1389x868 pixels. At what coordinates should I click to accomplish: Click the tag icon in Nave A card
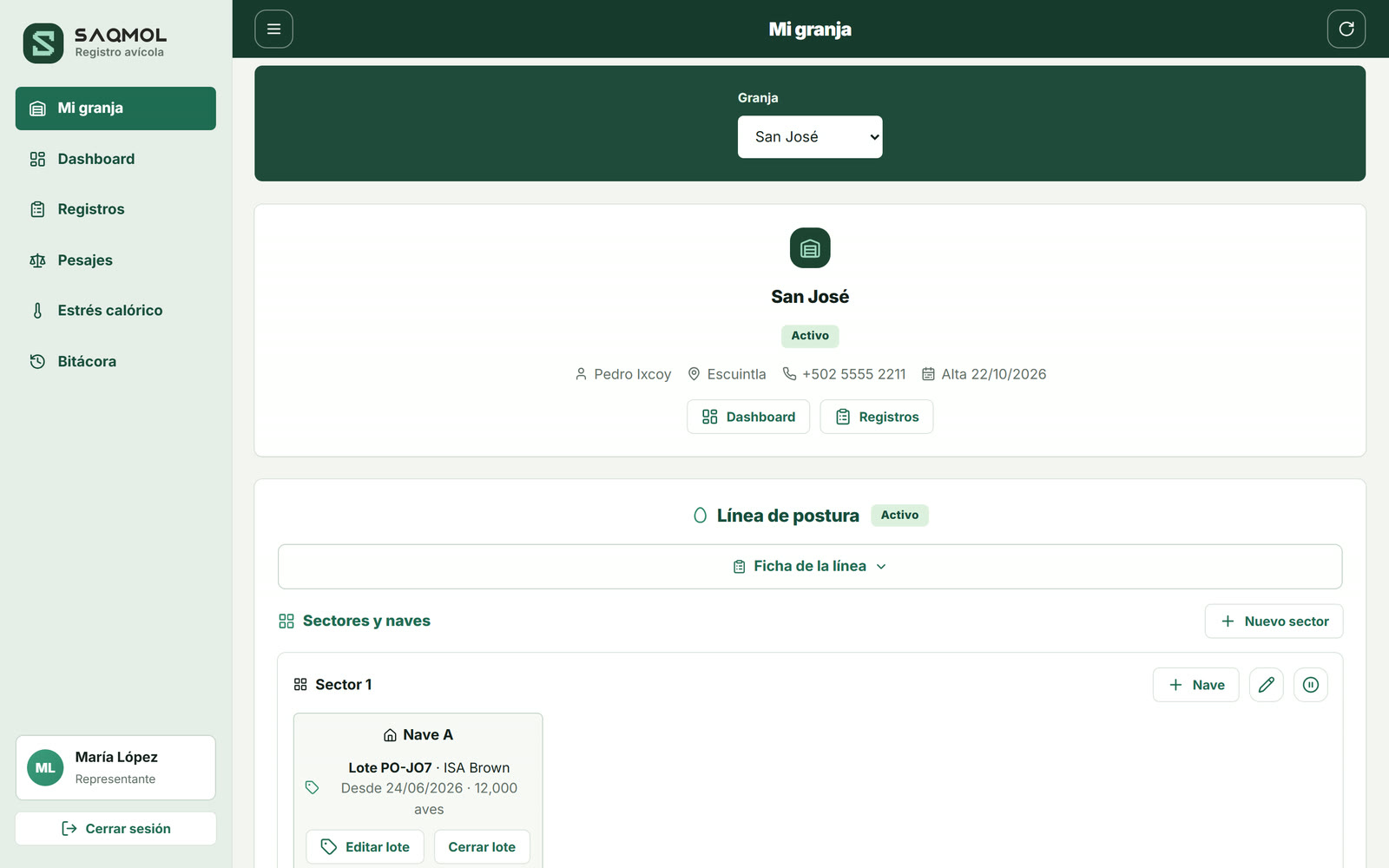click(x=313, y=788)
